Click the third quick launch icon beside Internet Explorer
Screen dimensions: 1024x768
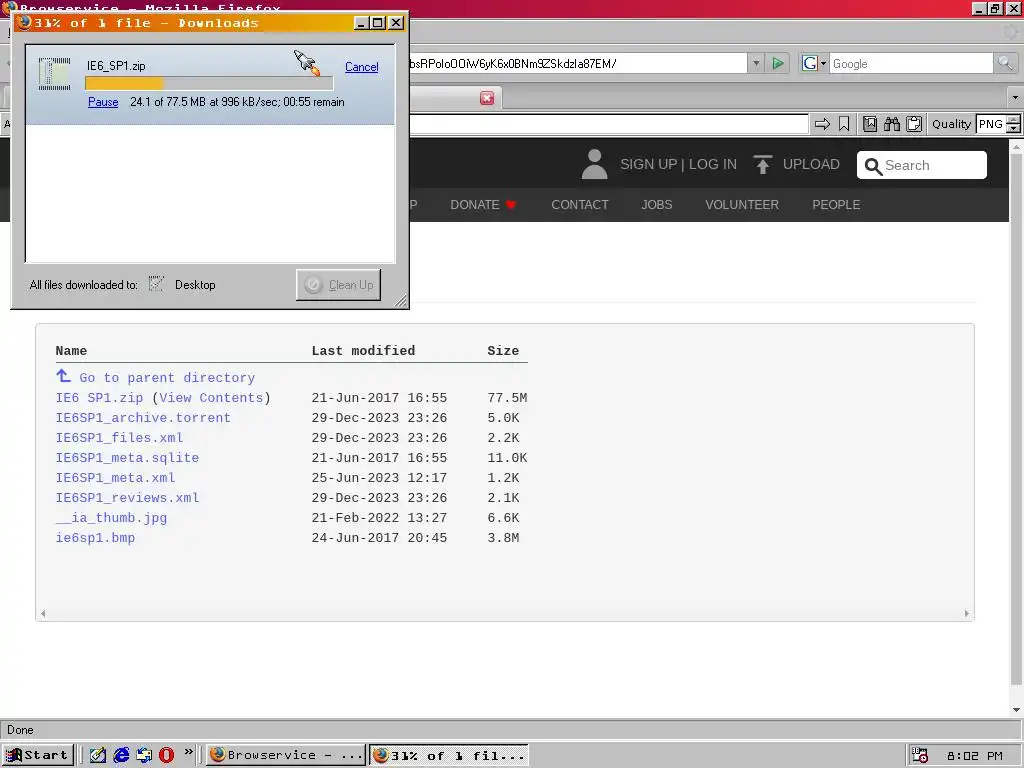pyautogui.click(x=144, y=756)
